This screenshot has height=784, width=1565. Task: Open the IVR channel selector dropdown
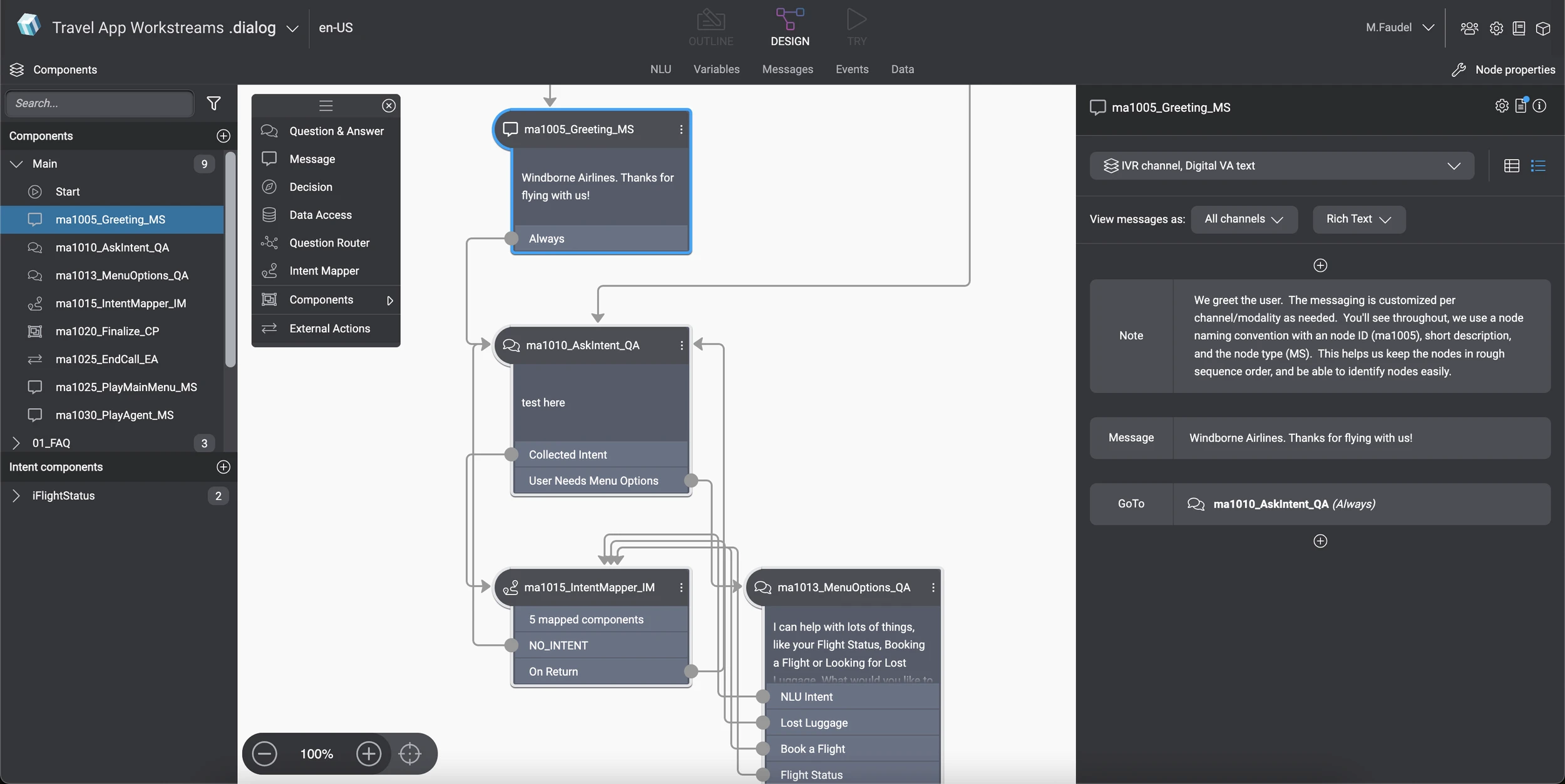click(x=1281, y=166)
